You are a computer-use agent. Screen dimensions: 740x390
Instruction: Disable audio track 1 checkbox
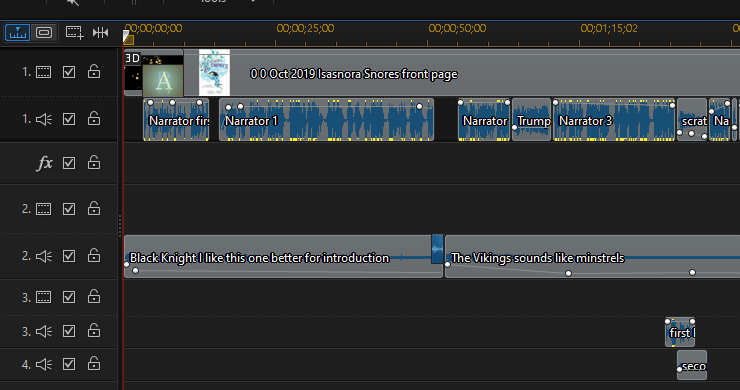[x=69, y=119]
